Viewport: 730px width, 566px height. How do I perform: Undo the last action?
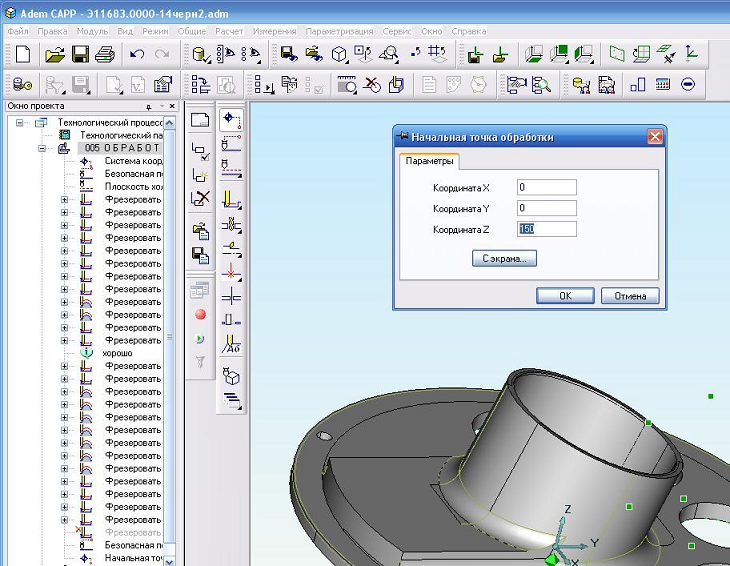[x=137, y=54]
